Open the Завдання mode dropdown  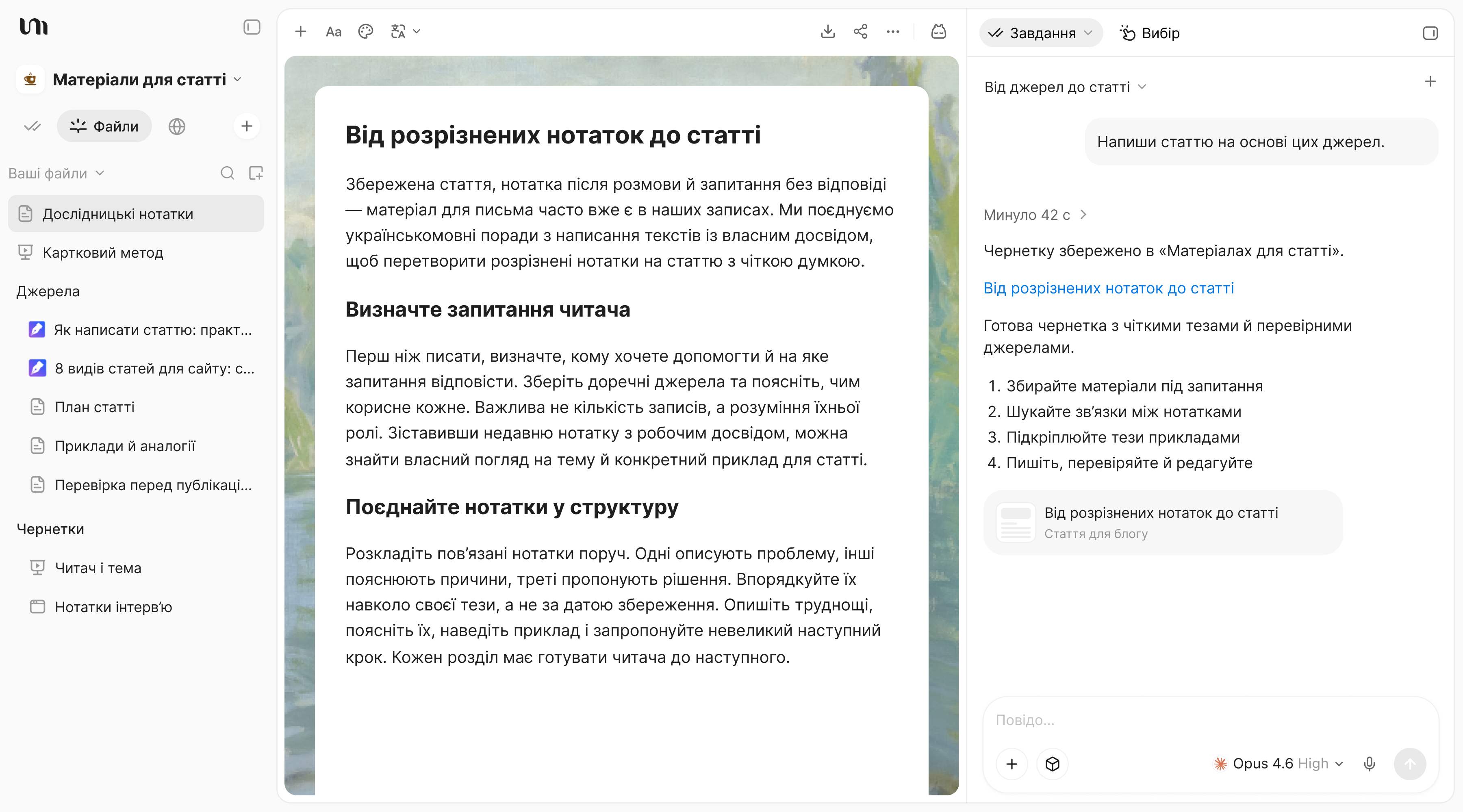[x=1040, y=33]
